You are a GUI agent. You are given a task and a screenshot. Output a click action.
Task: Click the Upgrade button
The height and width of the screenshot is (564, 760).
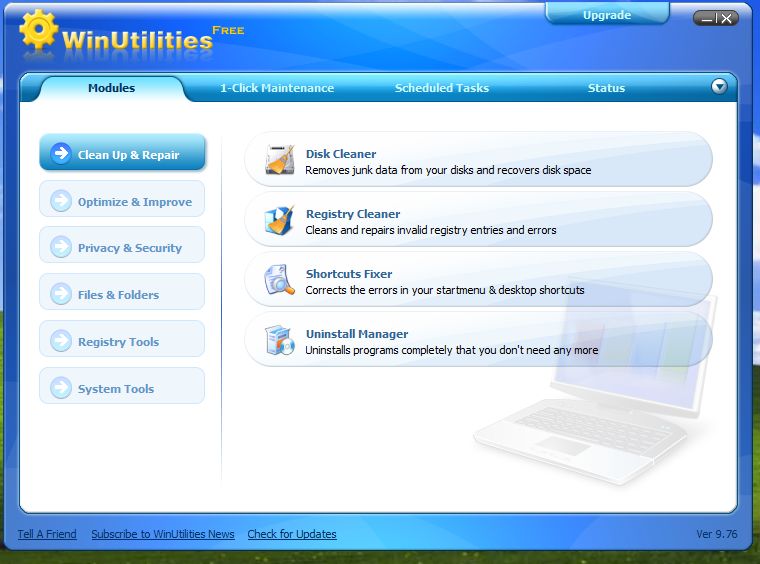point(607,15)
